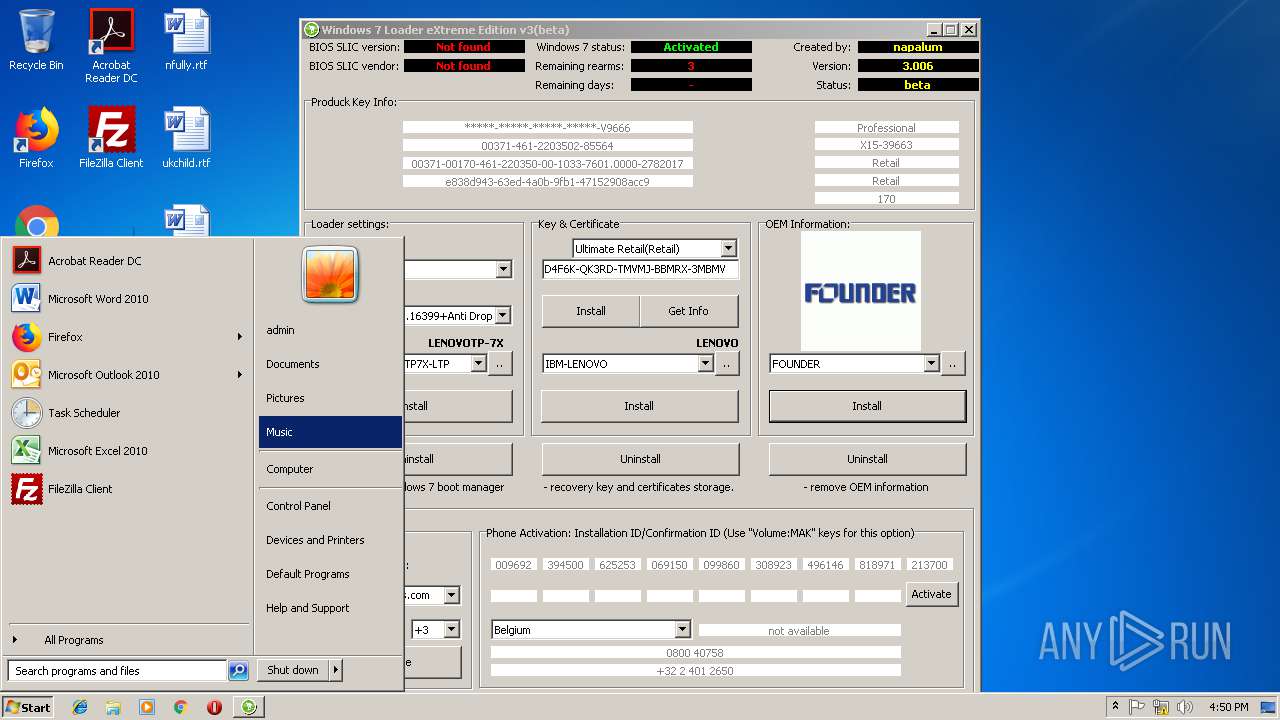Click the clock showing 4:50 PM

(1228, 707)
